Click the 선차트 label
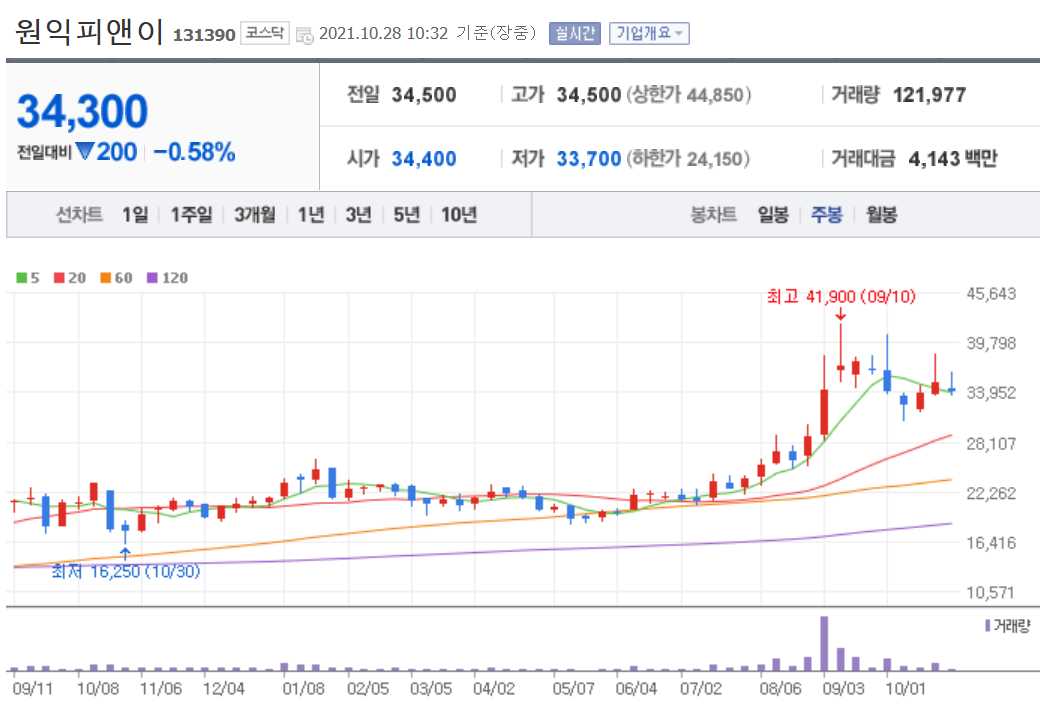The width and height of the screenshot is (1040, 714). (79, 214)
